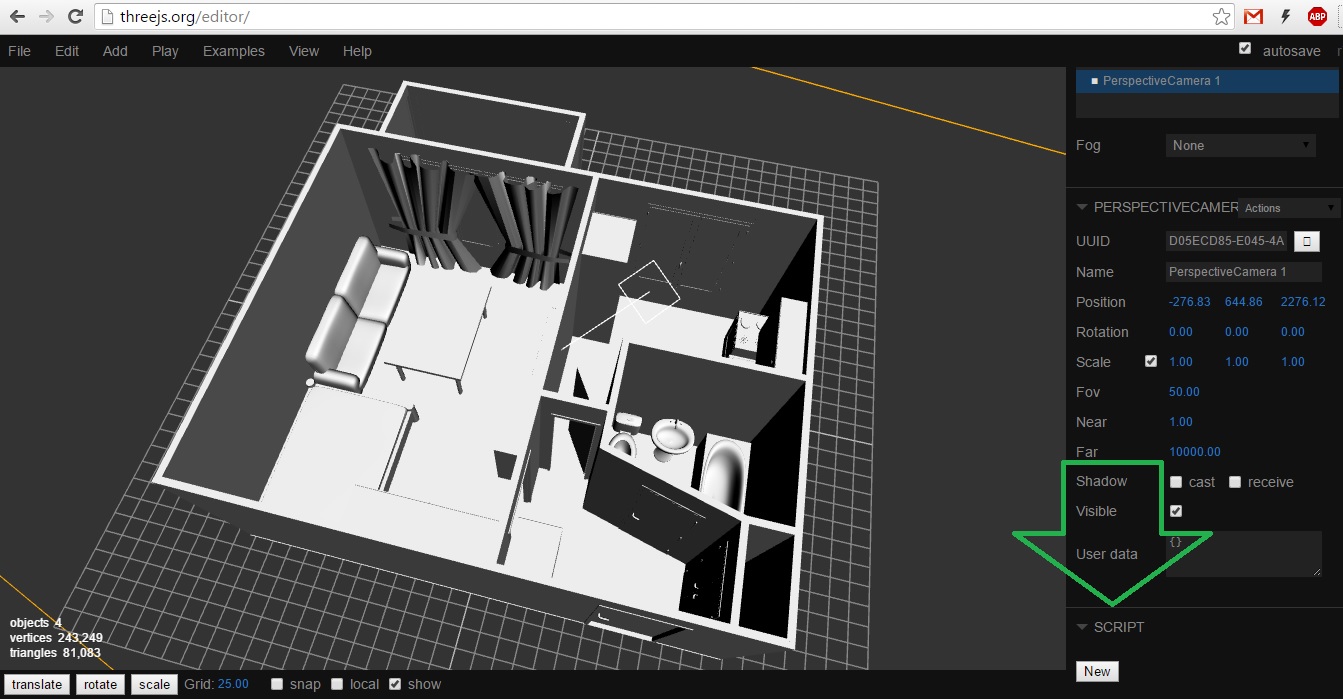
Task: Collapse the SCRIPT section
Action: pyautogui.click(x=1081, y=627)
